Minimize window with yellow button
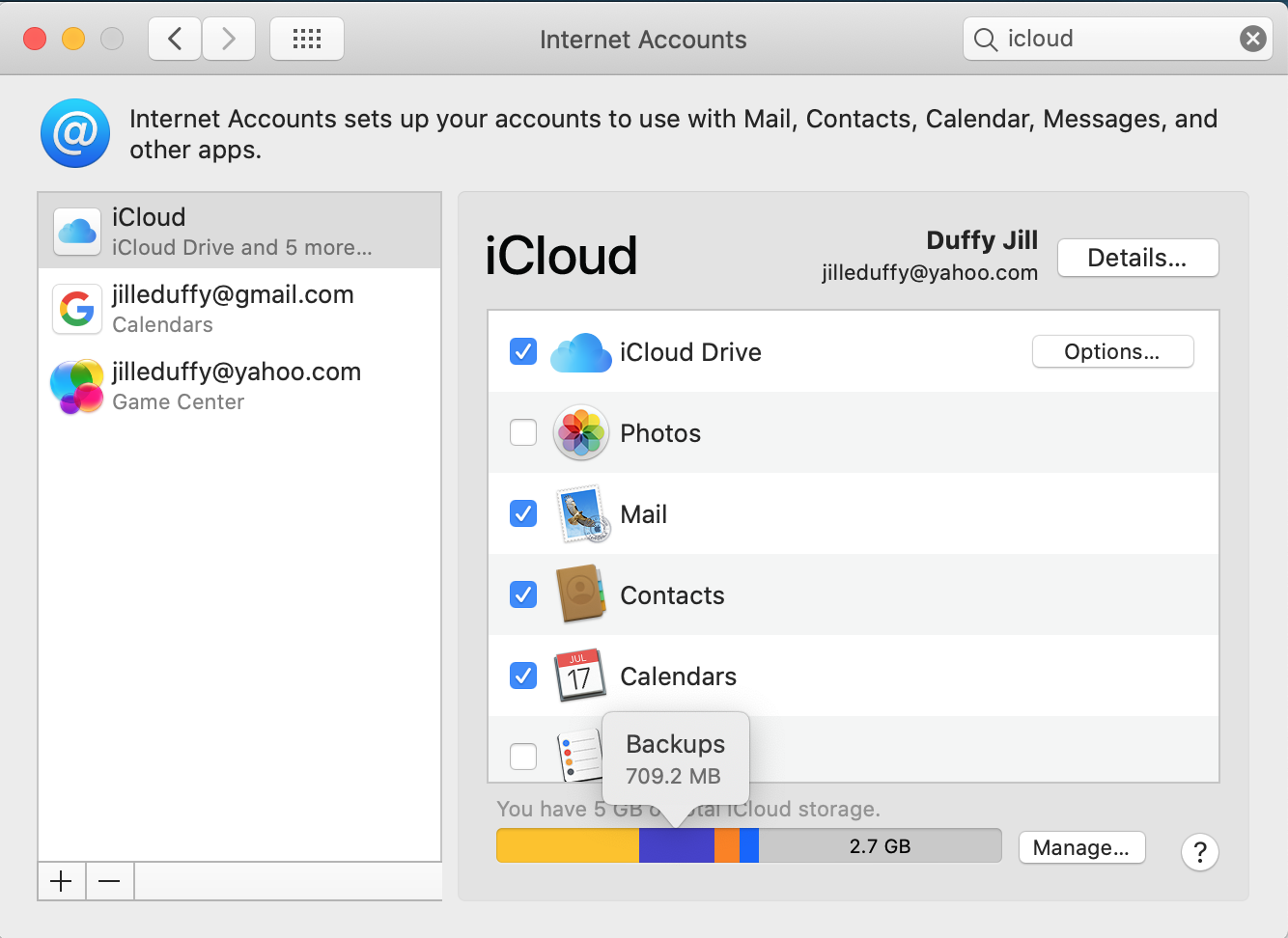1288x938 pixels. [73, 39]
